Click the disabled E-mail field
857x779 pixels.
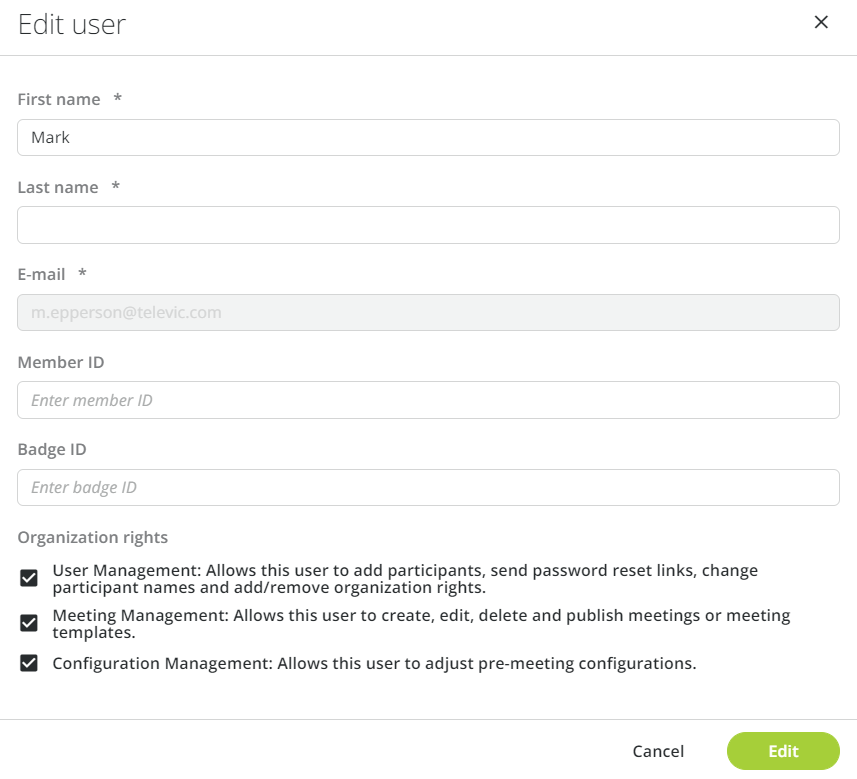pyautogui.click(x=428, y=312)
